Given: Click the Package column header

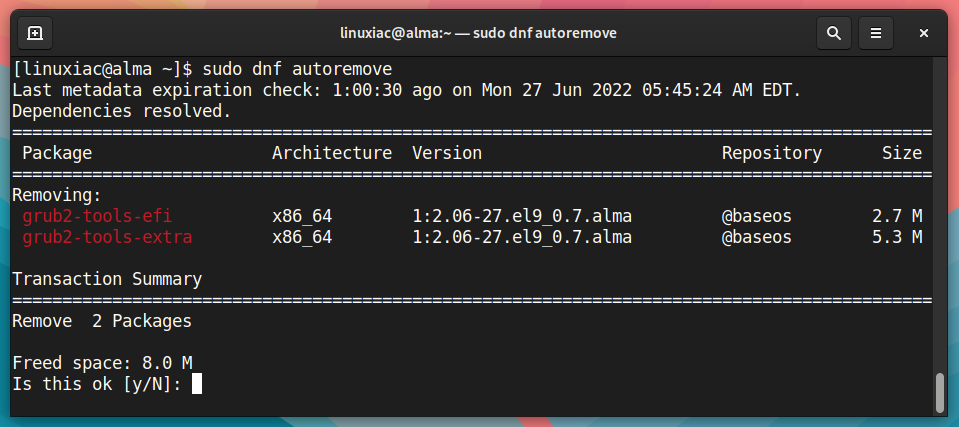Looking at the screenshot, I should point(57,153).
